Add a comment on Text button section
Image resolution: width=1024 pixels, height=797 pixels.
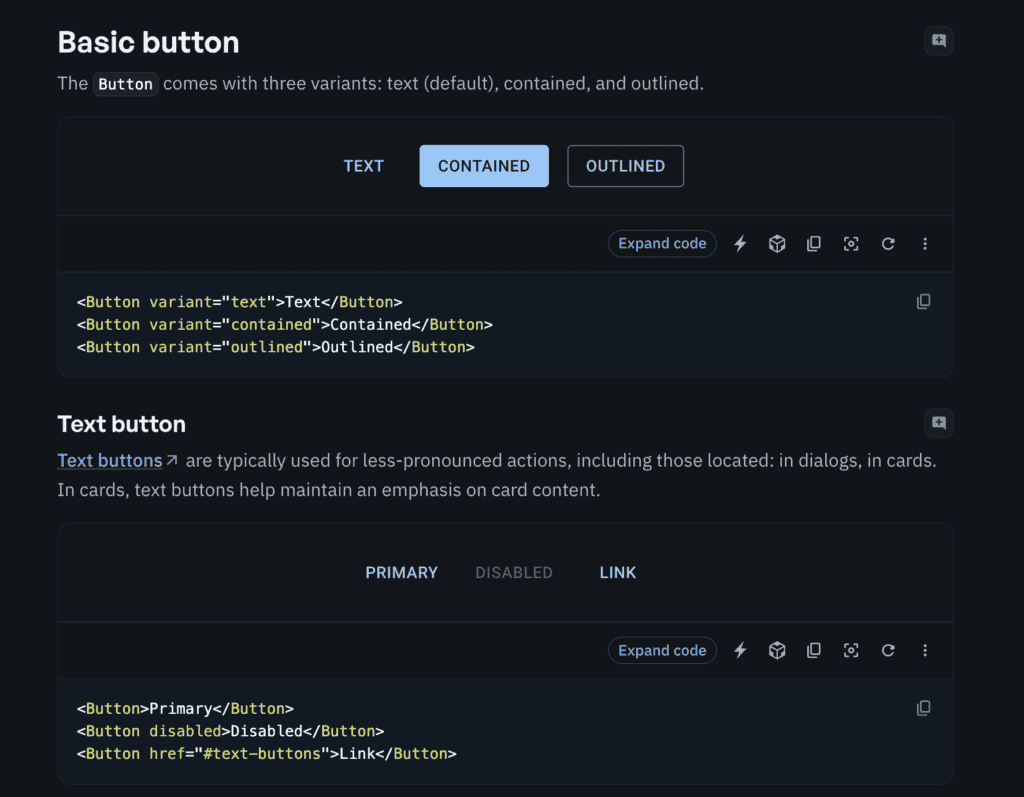click(x=938, y=423)
